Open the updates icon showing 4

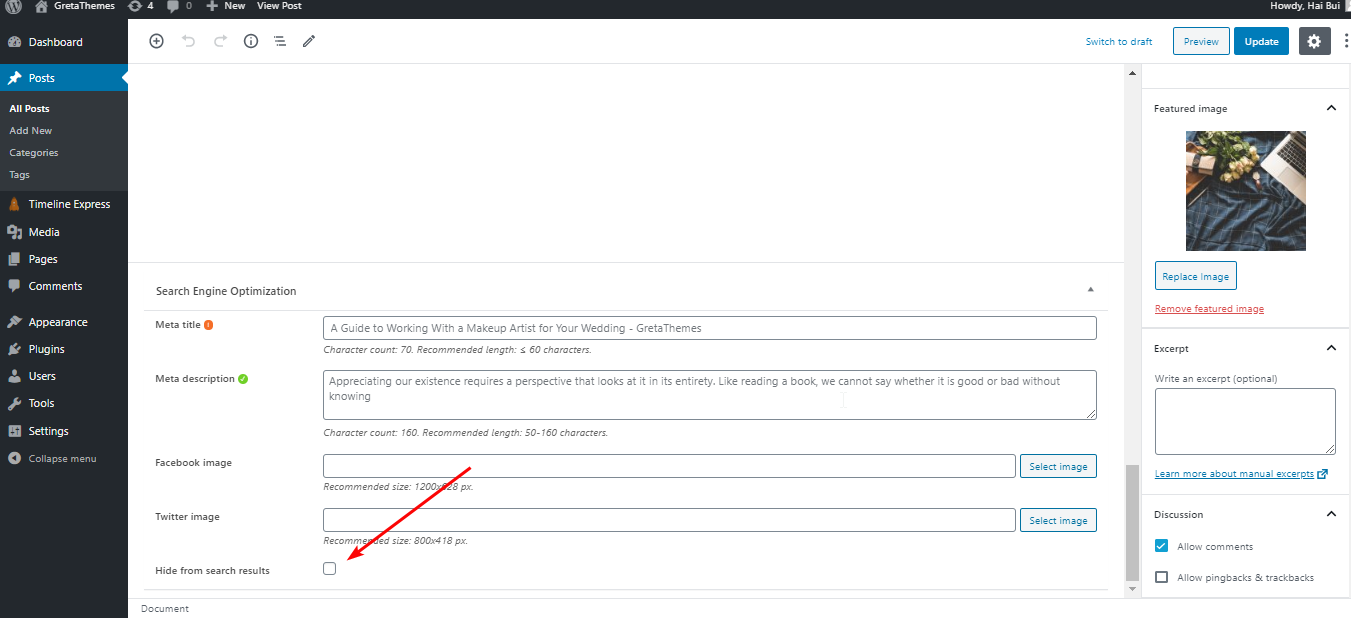tap(141, 6)
